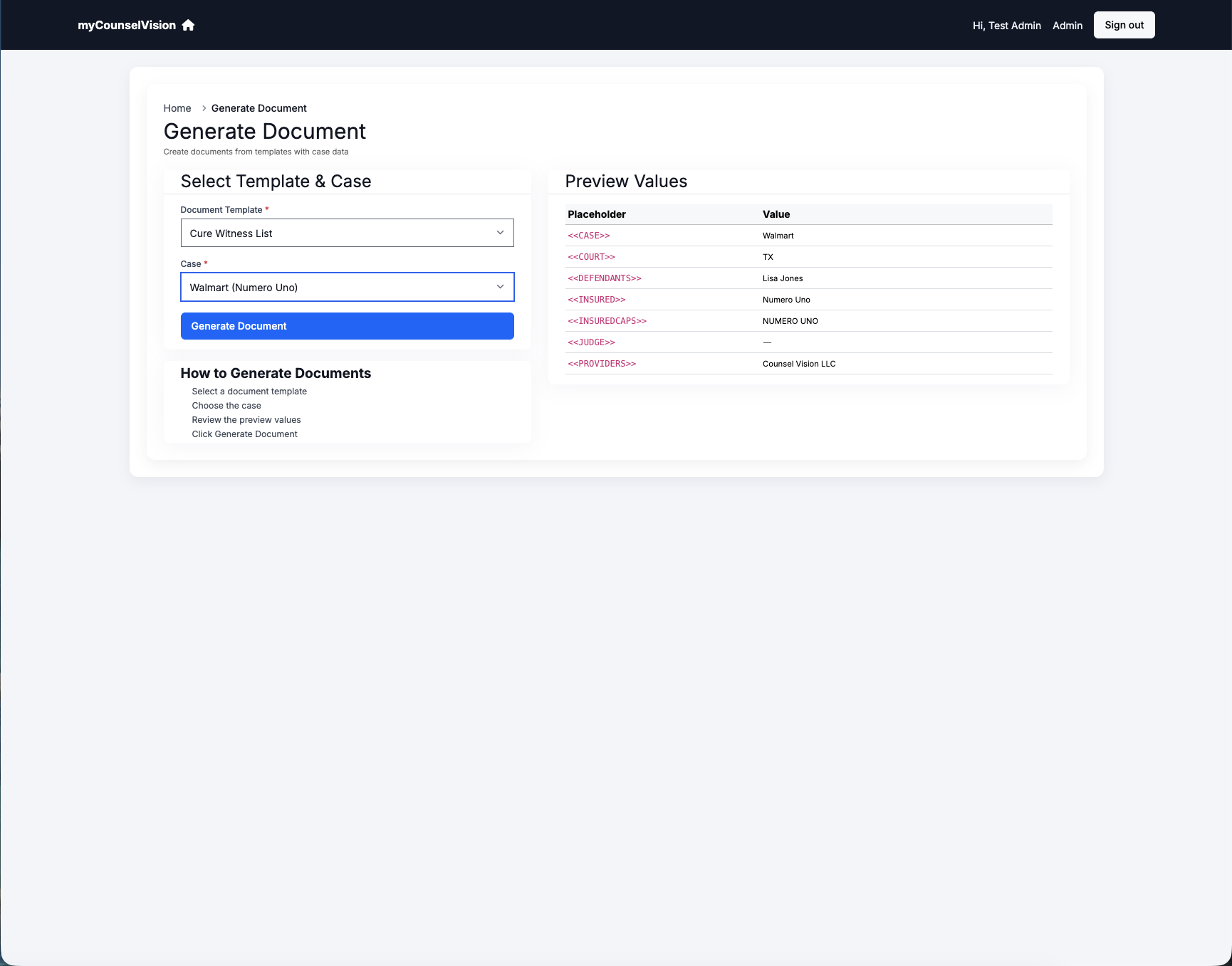Open the Admin link in header
Screen dimensions: 1232x966
(x=1067, y=26)
